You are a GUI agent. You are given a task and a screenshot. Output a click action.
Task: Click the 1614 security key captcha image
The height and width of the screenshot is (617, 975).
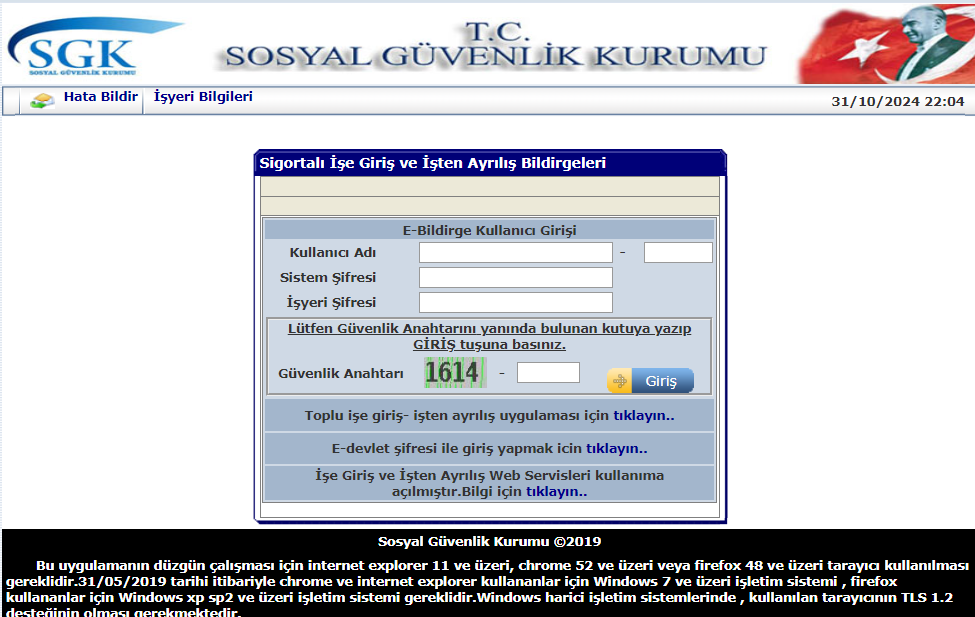point(455,373)
